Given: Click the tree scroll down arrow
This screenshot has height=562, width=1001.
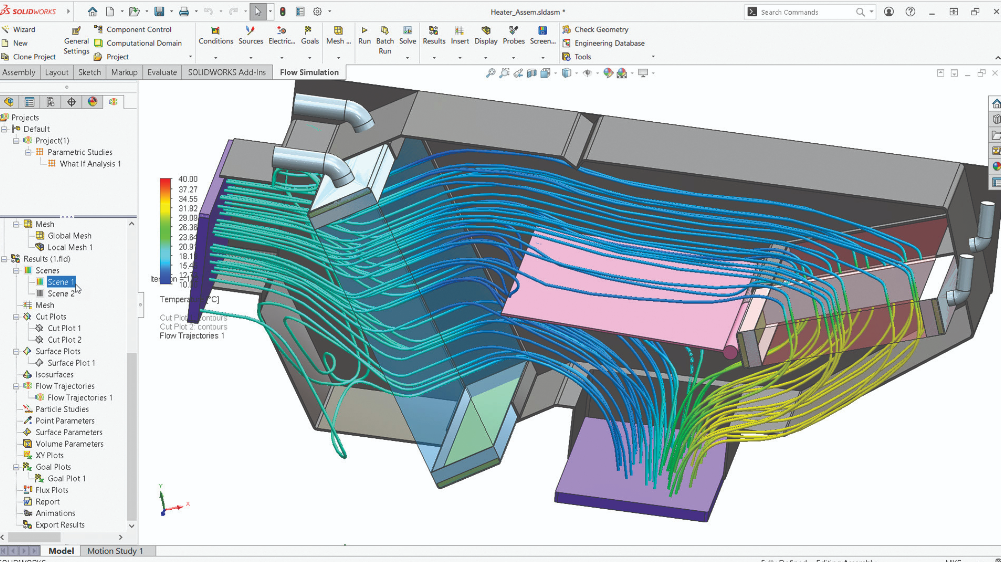Looking at the screenshot, I should coord(132,526).
